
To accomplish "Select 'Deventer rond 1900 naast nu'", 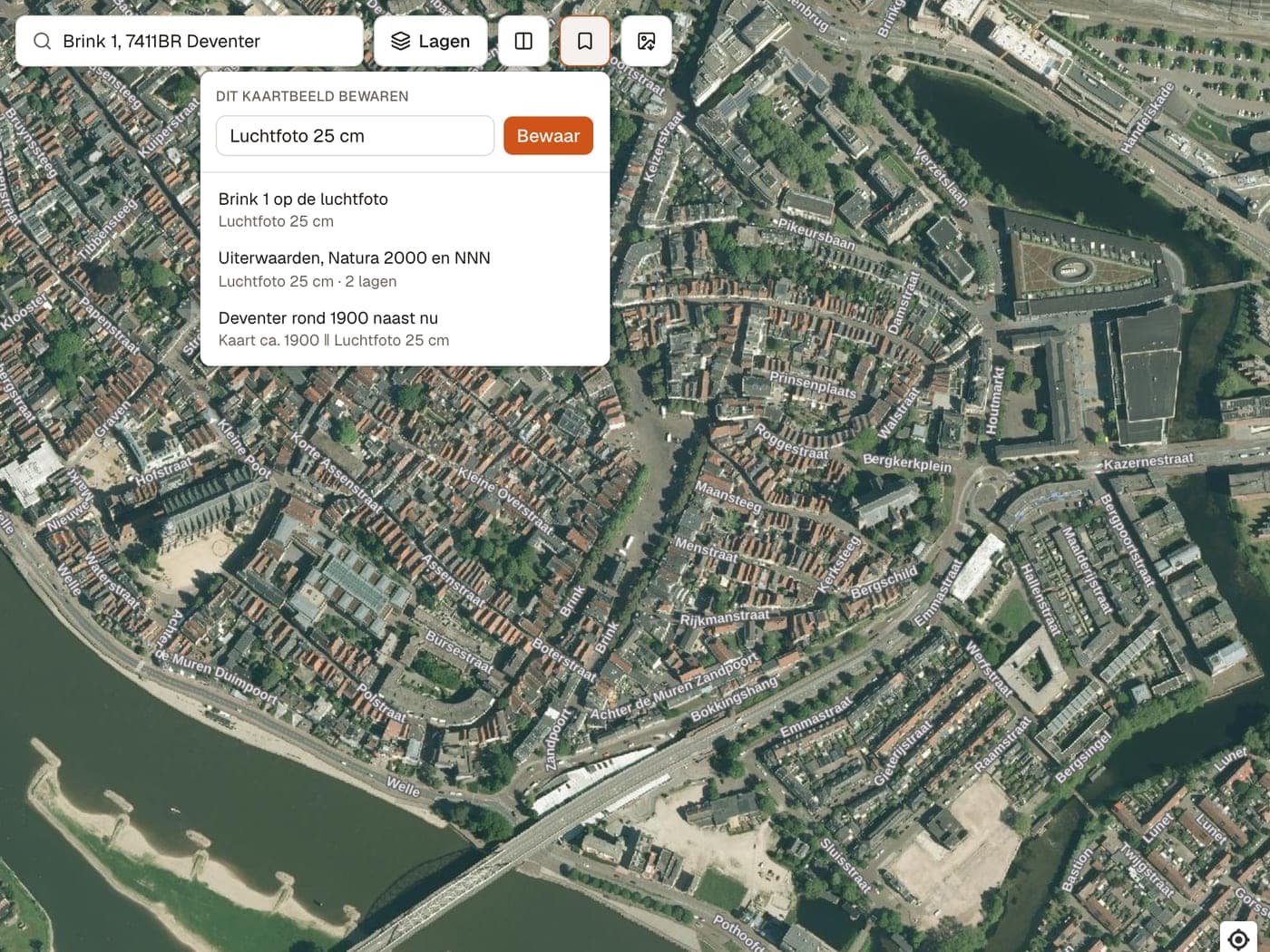I will point(405,328).
